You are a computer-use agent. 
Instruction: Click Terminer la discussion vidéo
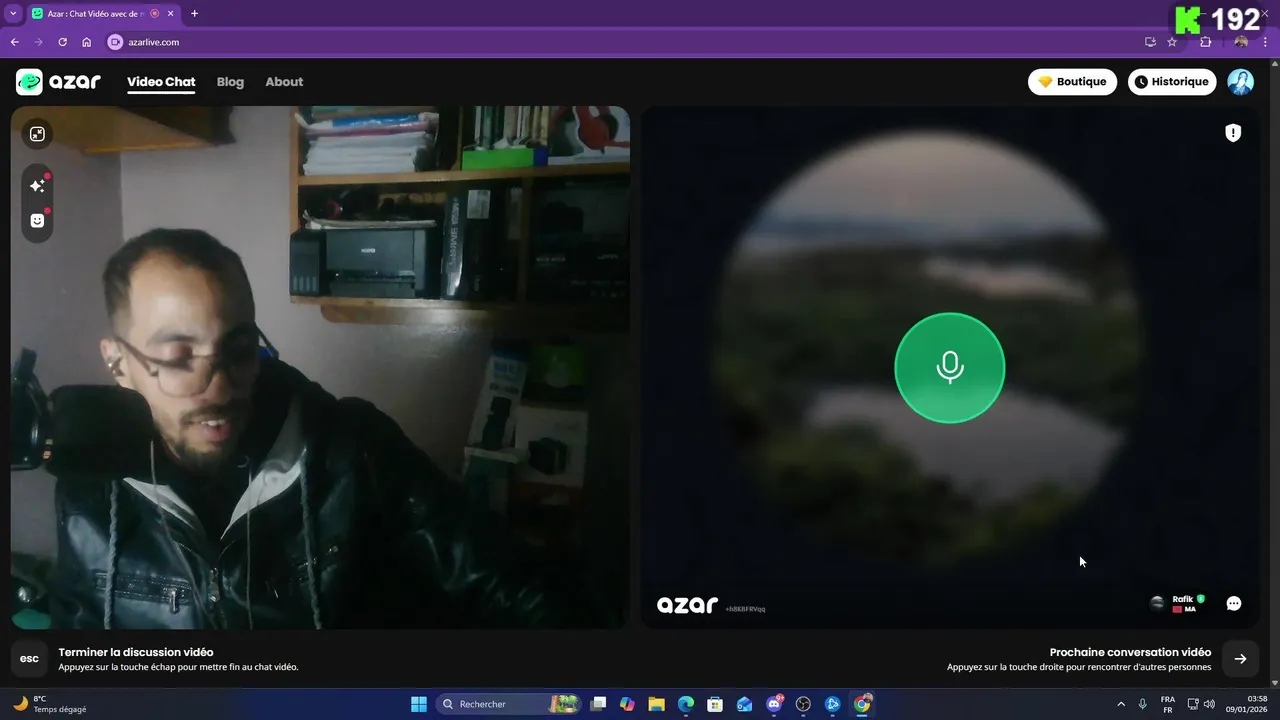click(x=136, y=652)
